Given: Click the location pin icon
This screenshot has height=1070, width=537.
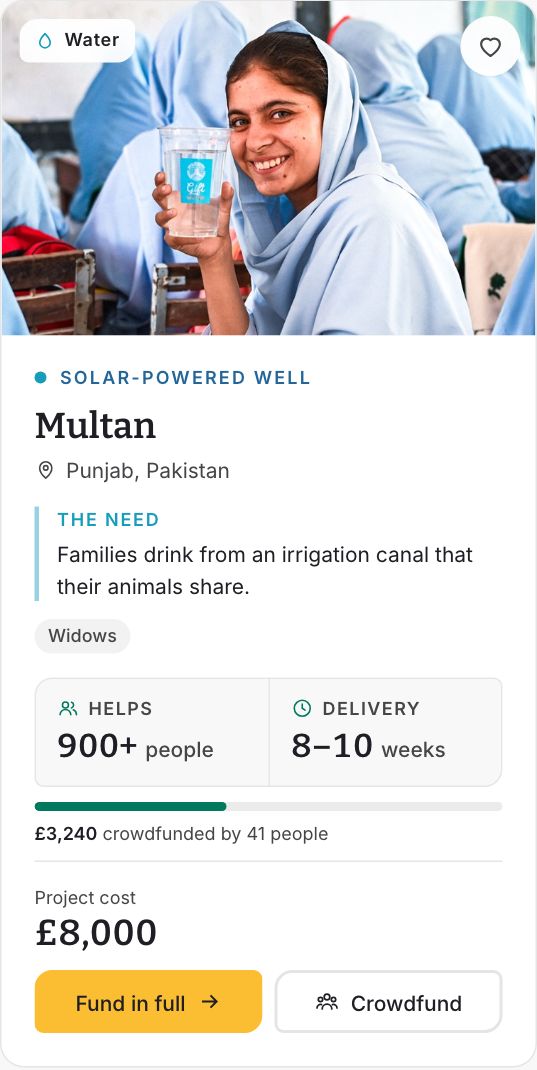Looking at the screenshot, I should point(45,470).
